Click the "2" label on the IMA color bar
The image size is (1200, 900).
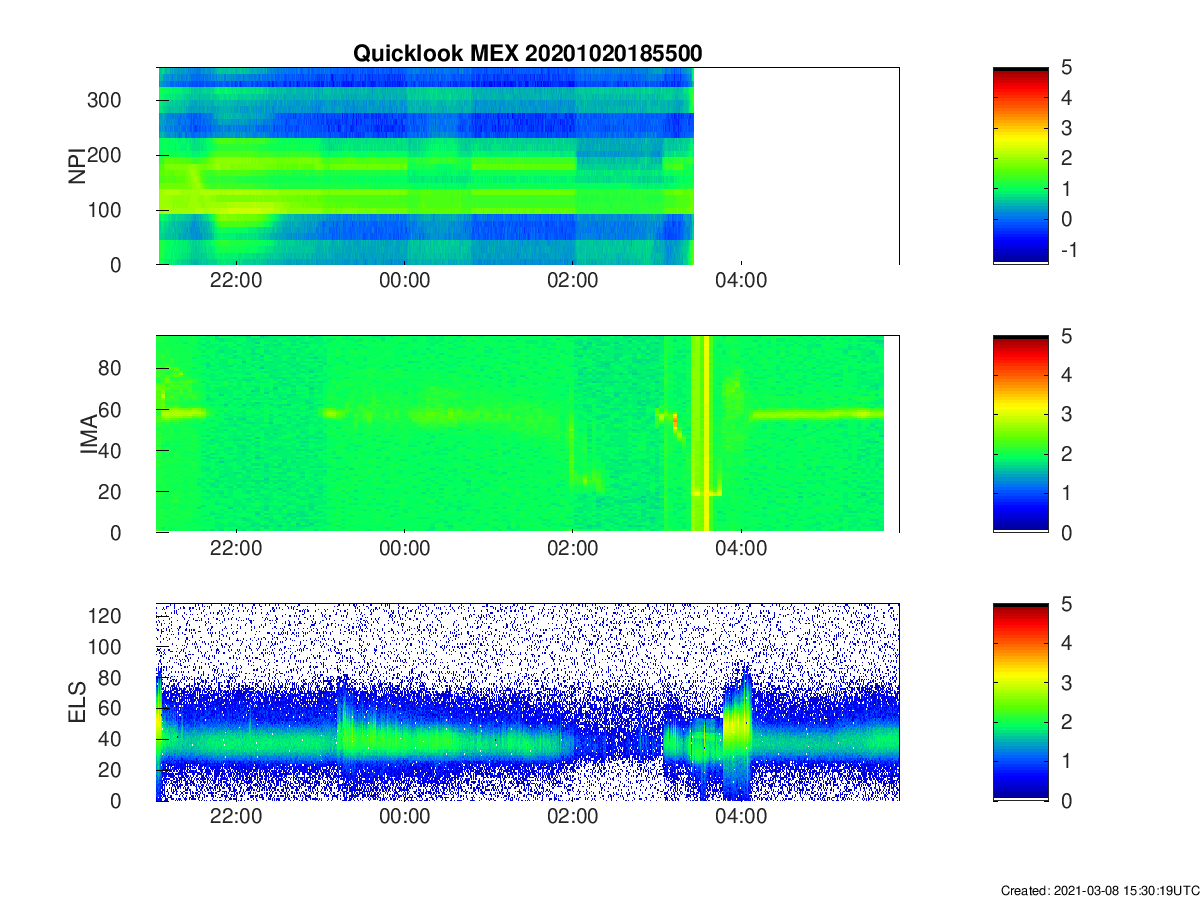(1066, 454)
